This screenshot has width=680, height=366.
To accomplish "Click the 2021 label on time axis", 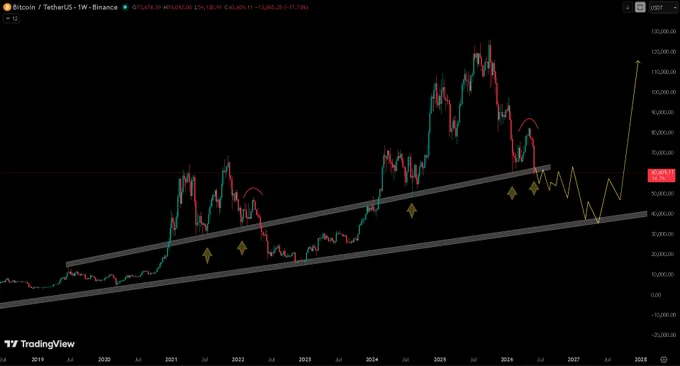I will tap(171, 359).
